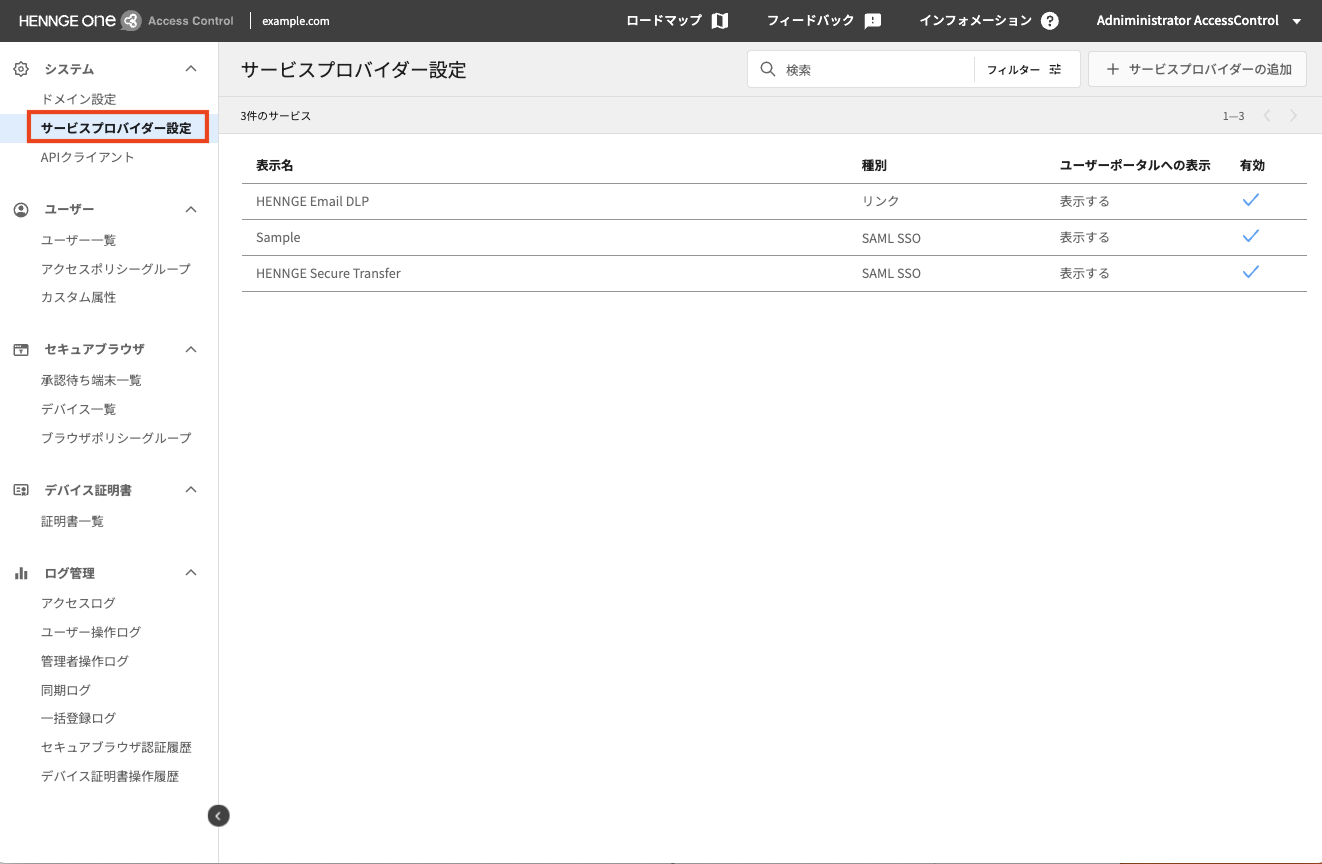Select サービスプロバイダー設定 in sidebar

coord(116,128)
